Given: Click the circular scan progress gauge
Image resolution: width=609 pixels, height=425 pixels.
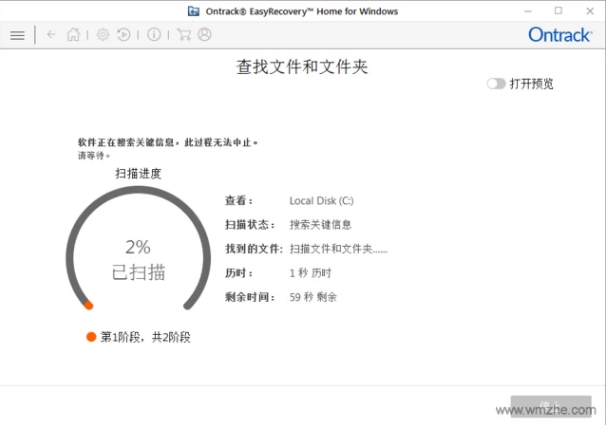Looking at the screenshot, I should [x=138, y=249].
